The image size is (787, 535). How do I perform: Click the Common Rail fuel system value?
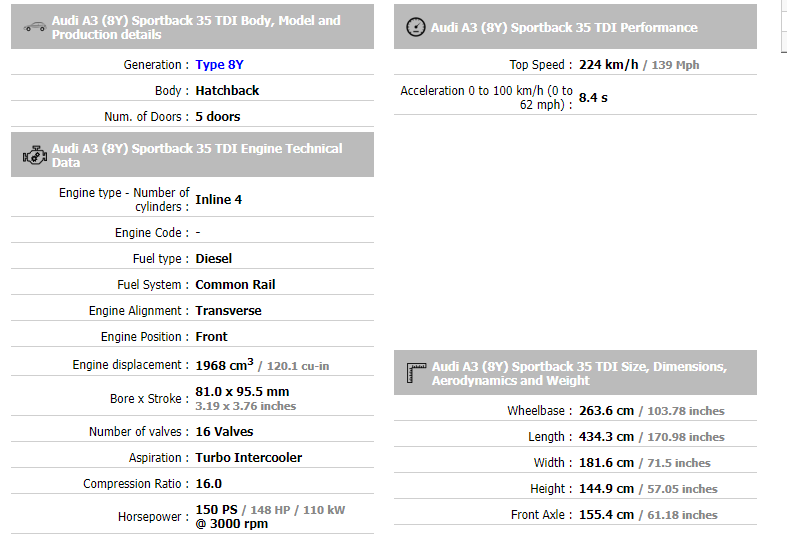tap(235, 285)
